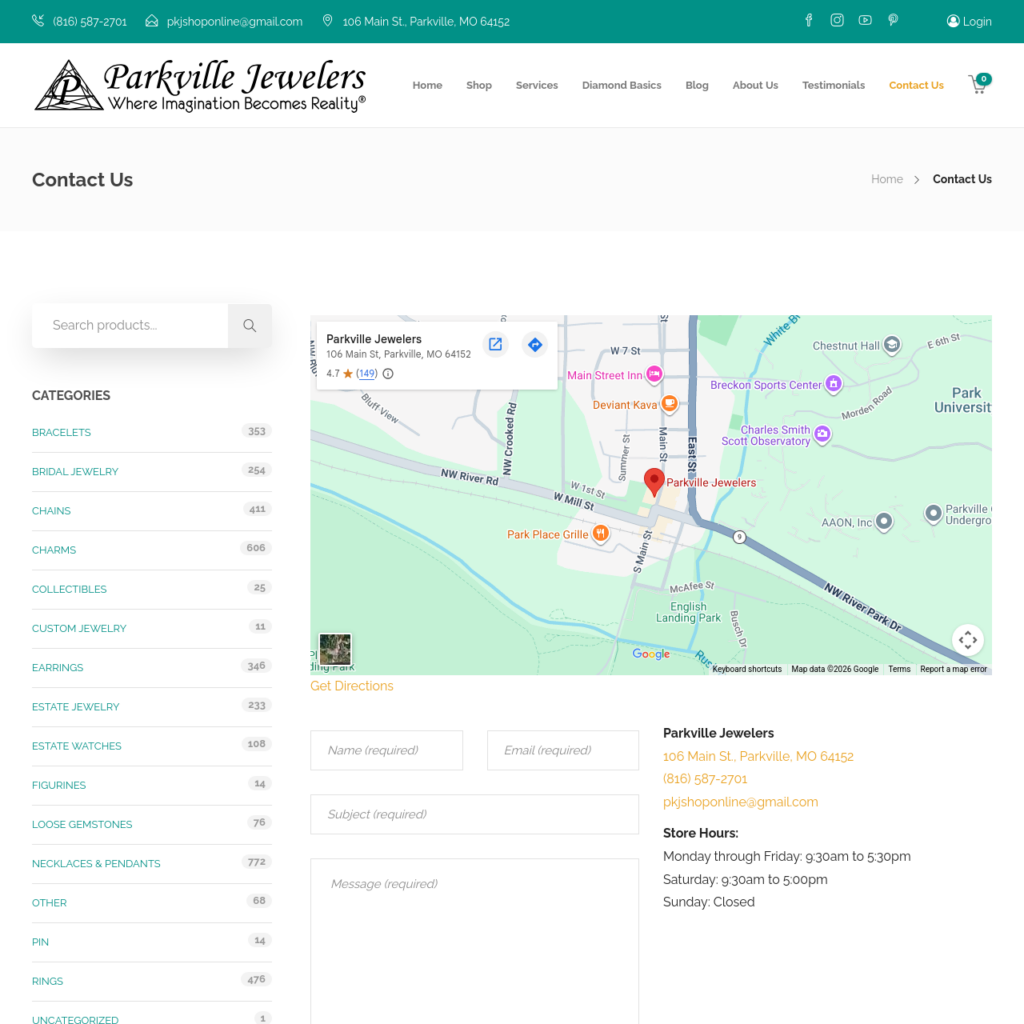
Task: Click the Home breadcrumb link
Action: pos(886,179)
